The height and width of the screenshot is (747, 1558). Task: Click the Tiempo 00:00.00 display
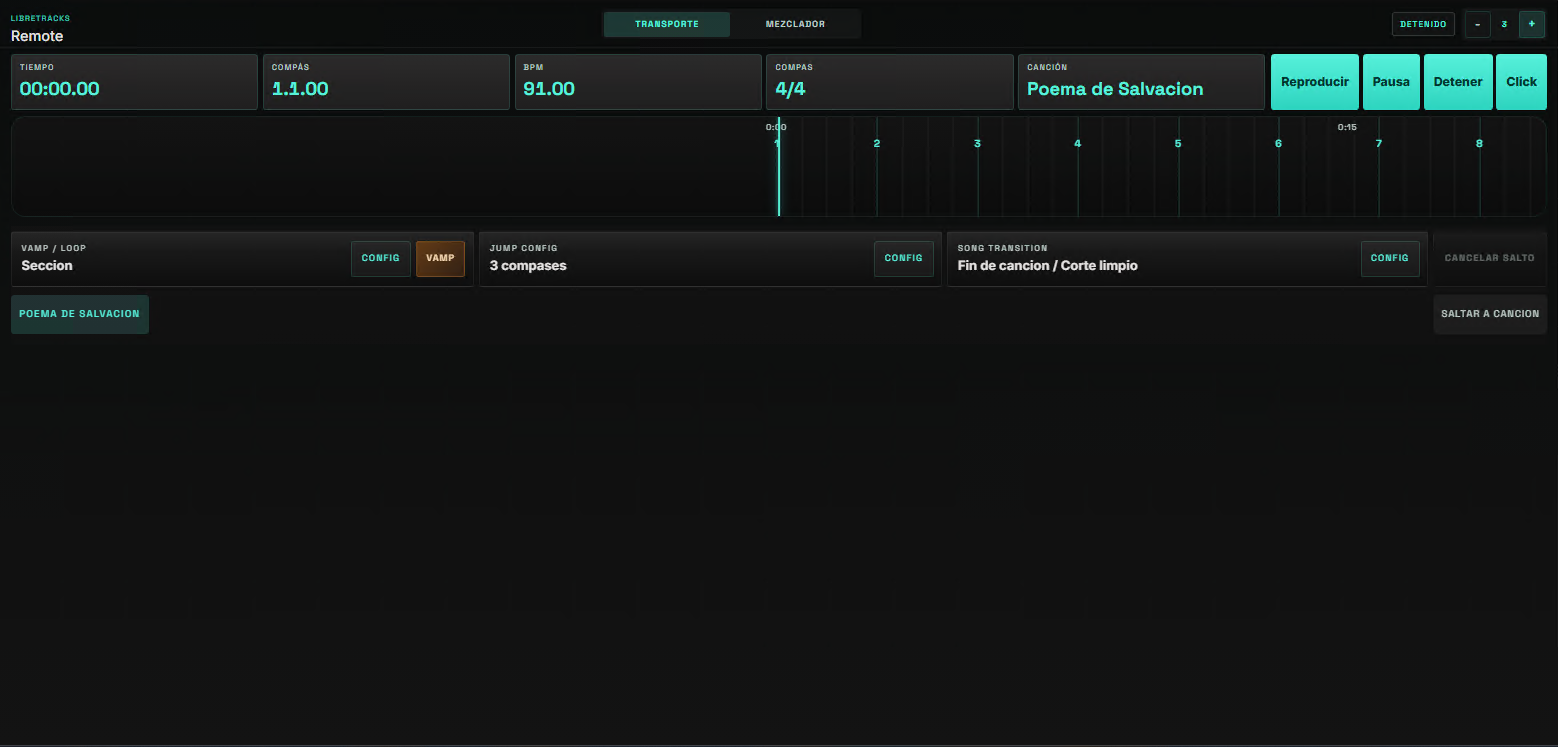pos(134,82)
